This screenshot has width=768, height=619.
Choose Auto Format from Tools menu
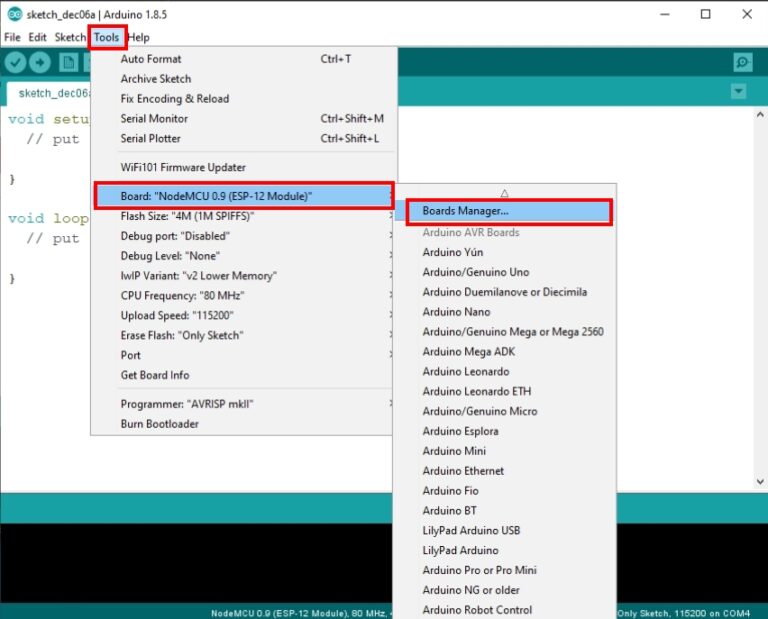click(243, 59)
